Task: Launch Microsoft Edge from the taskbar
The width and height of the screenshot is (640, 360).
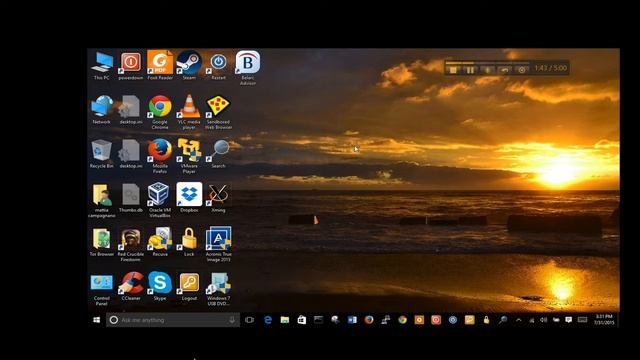Action: click(x=268, y=320)
